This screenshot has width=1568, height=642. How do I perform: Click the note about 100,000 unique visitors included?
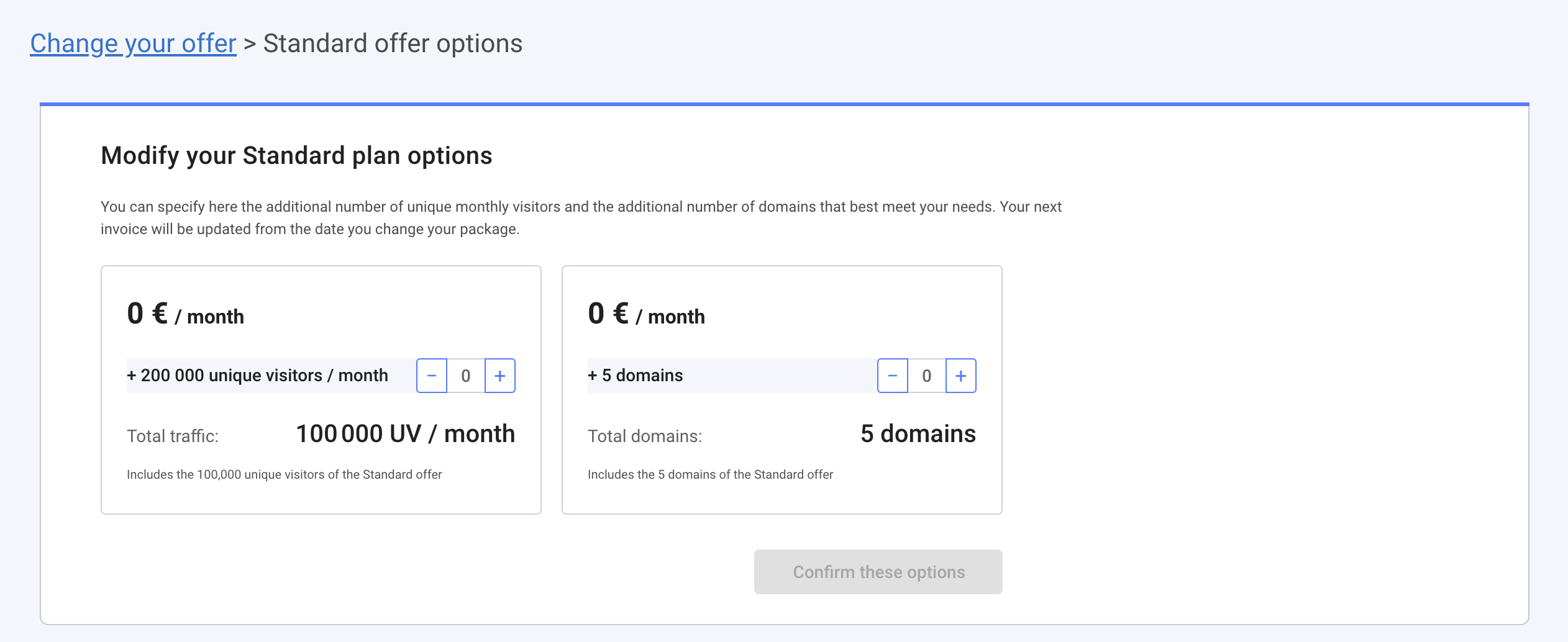[284, 474]
